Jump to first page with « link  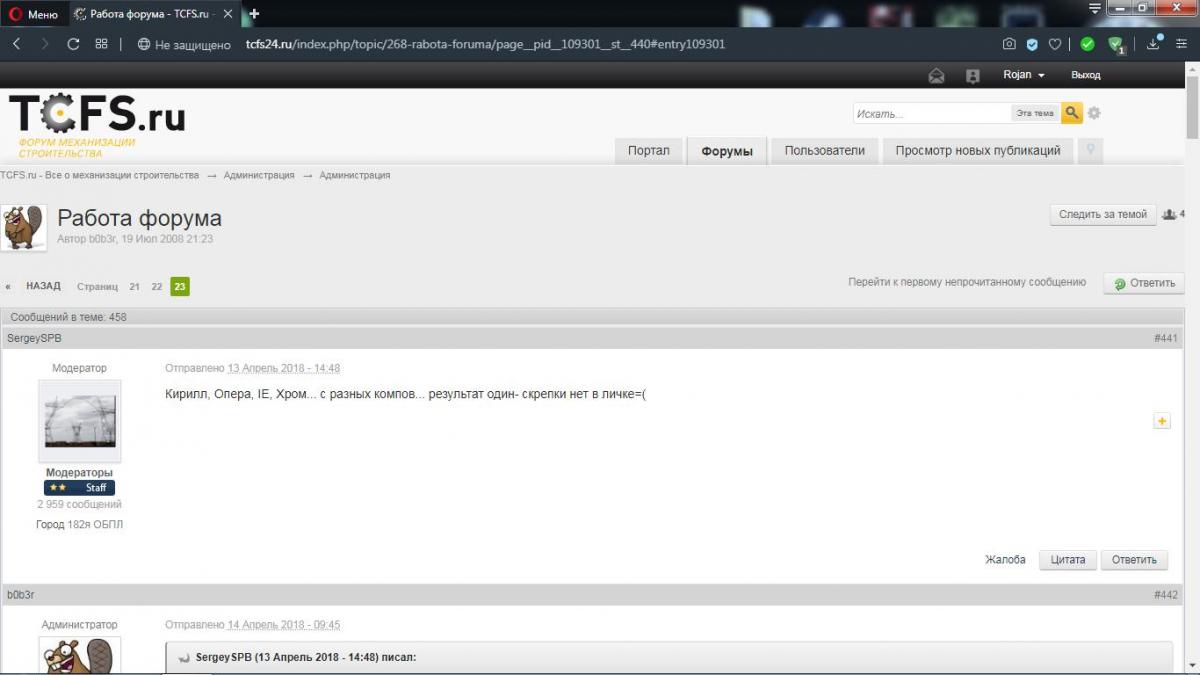(x=8, y=286)
